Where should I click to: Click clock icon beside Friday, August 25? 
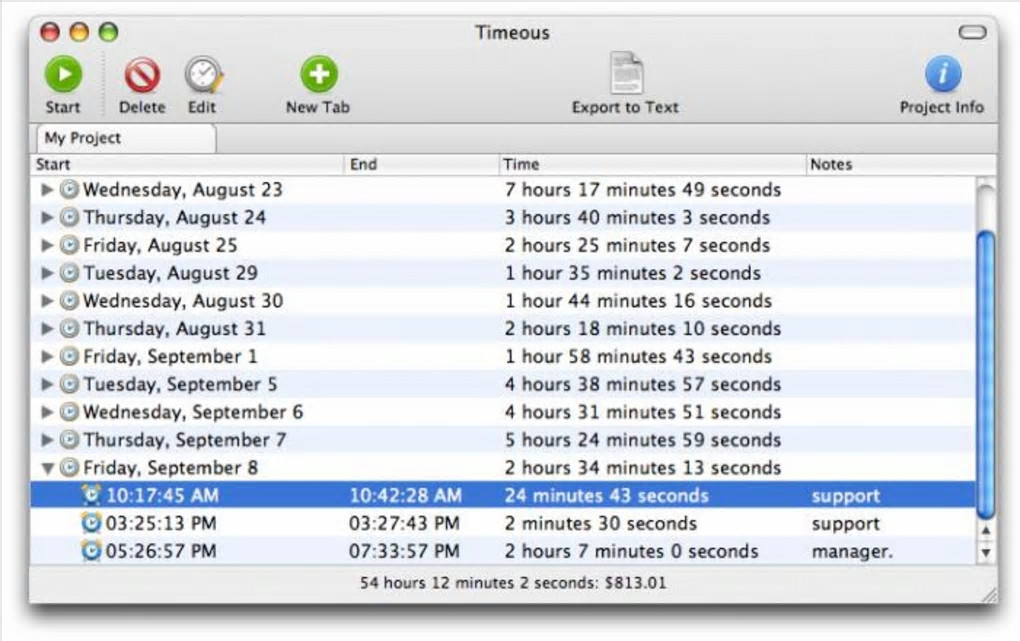(69, 245)
